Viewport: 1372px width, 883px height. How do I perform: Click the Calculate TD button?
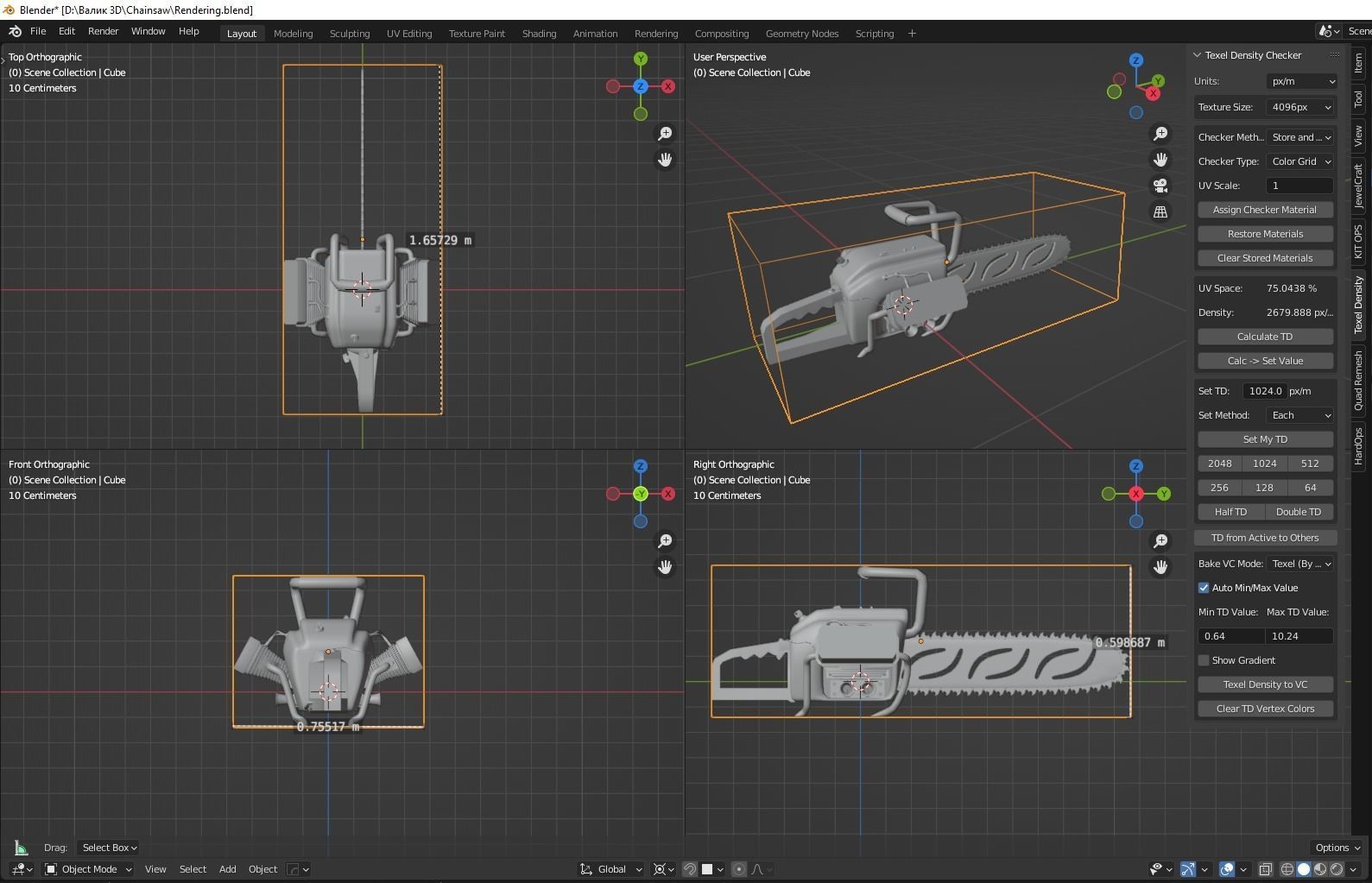pyautogui.click(x=1265, y=337)
